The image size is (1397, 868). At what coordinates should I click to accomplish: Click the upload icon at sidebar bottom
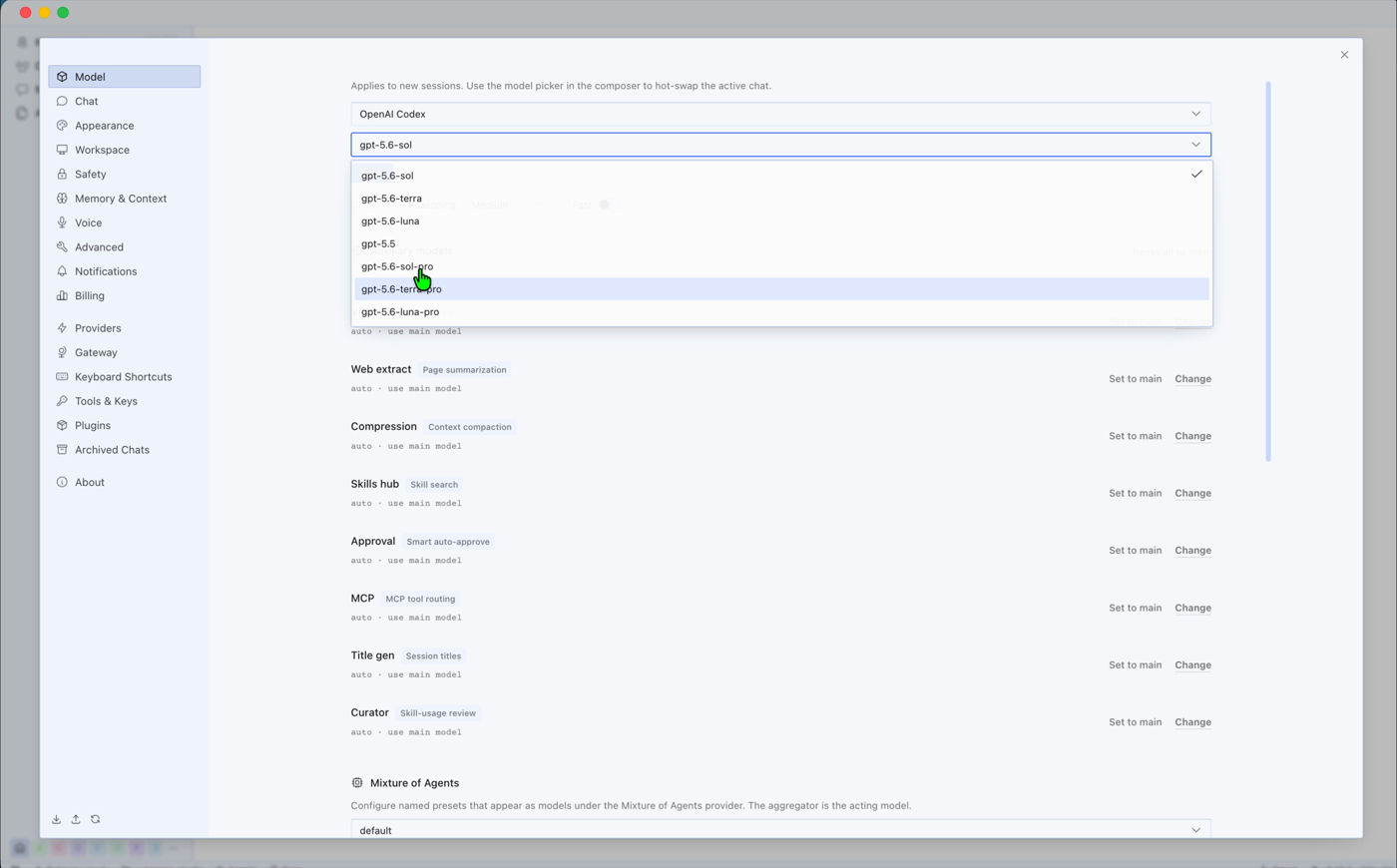(76, 819)
